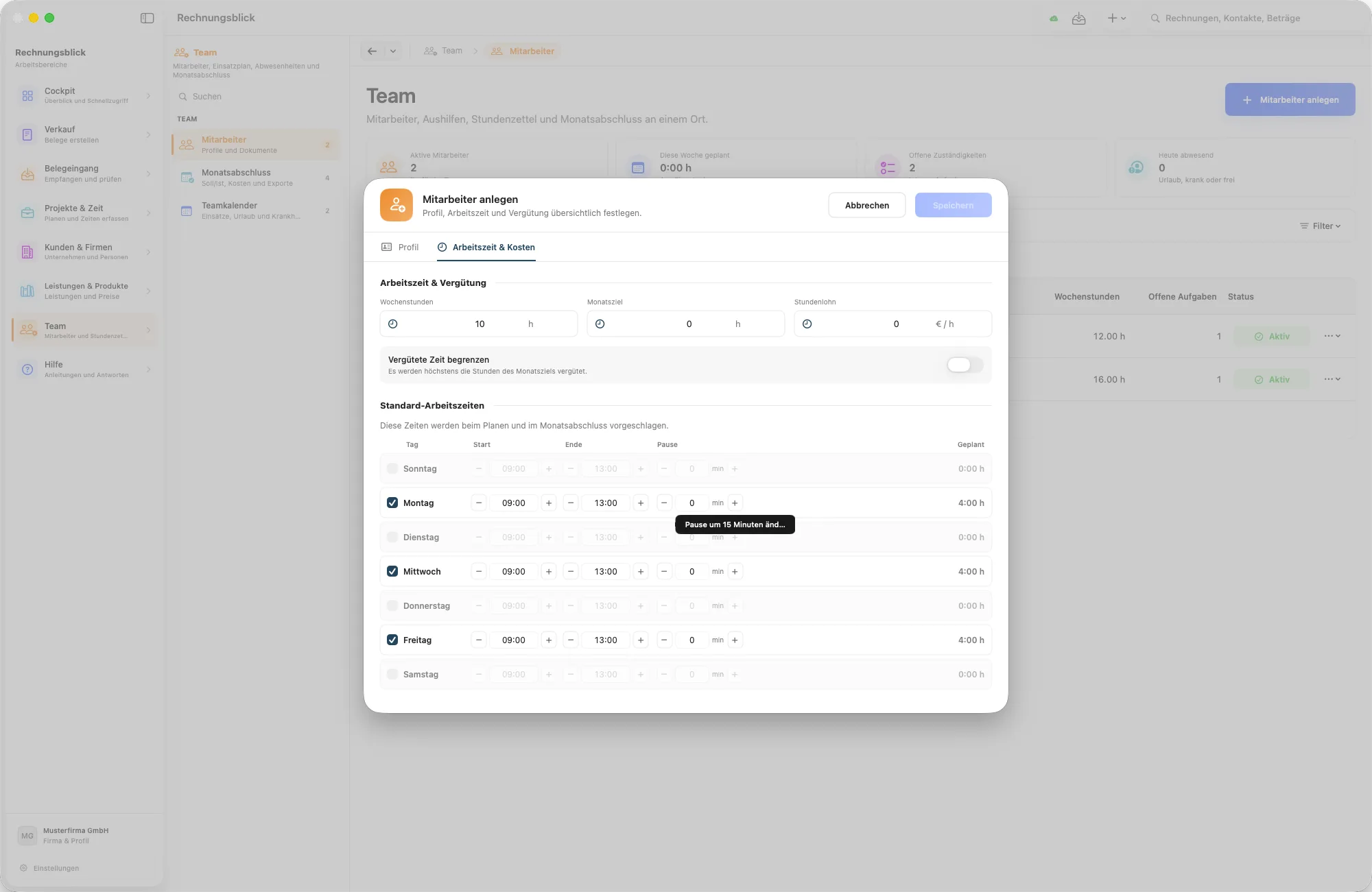Click the Mitarbeiter anlegen button
Image resolution: width=1372 pixels, height=892 pixels.
[1290, 99]
